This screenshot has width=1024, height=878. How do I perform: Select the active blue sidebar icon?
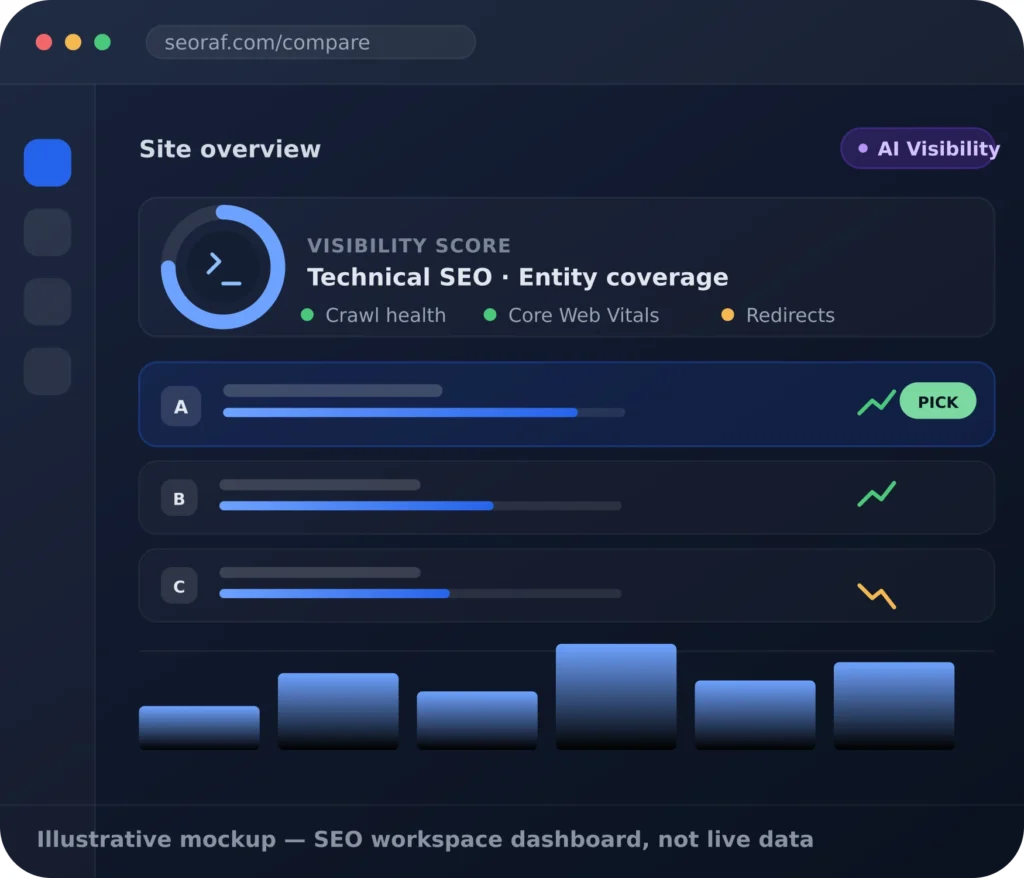tap(48, 163)
